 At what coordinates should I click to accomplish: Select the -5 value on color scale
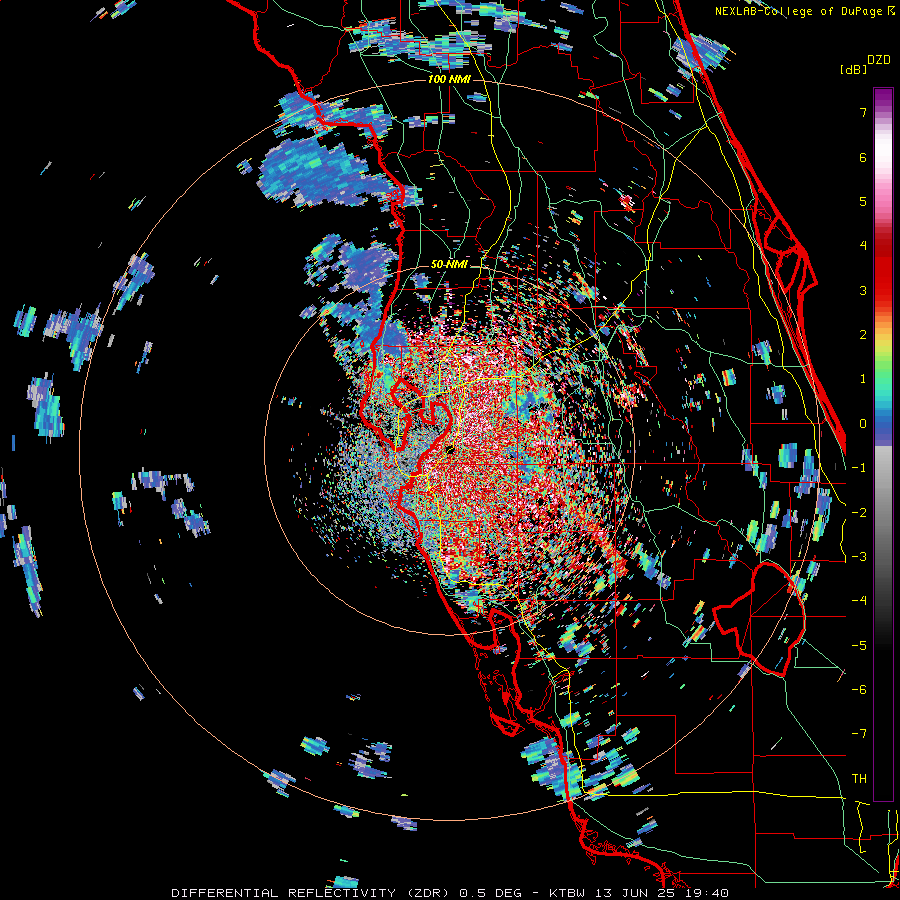pos(859,646)
